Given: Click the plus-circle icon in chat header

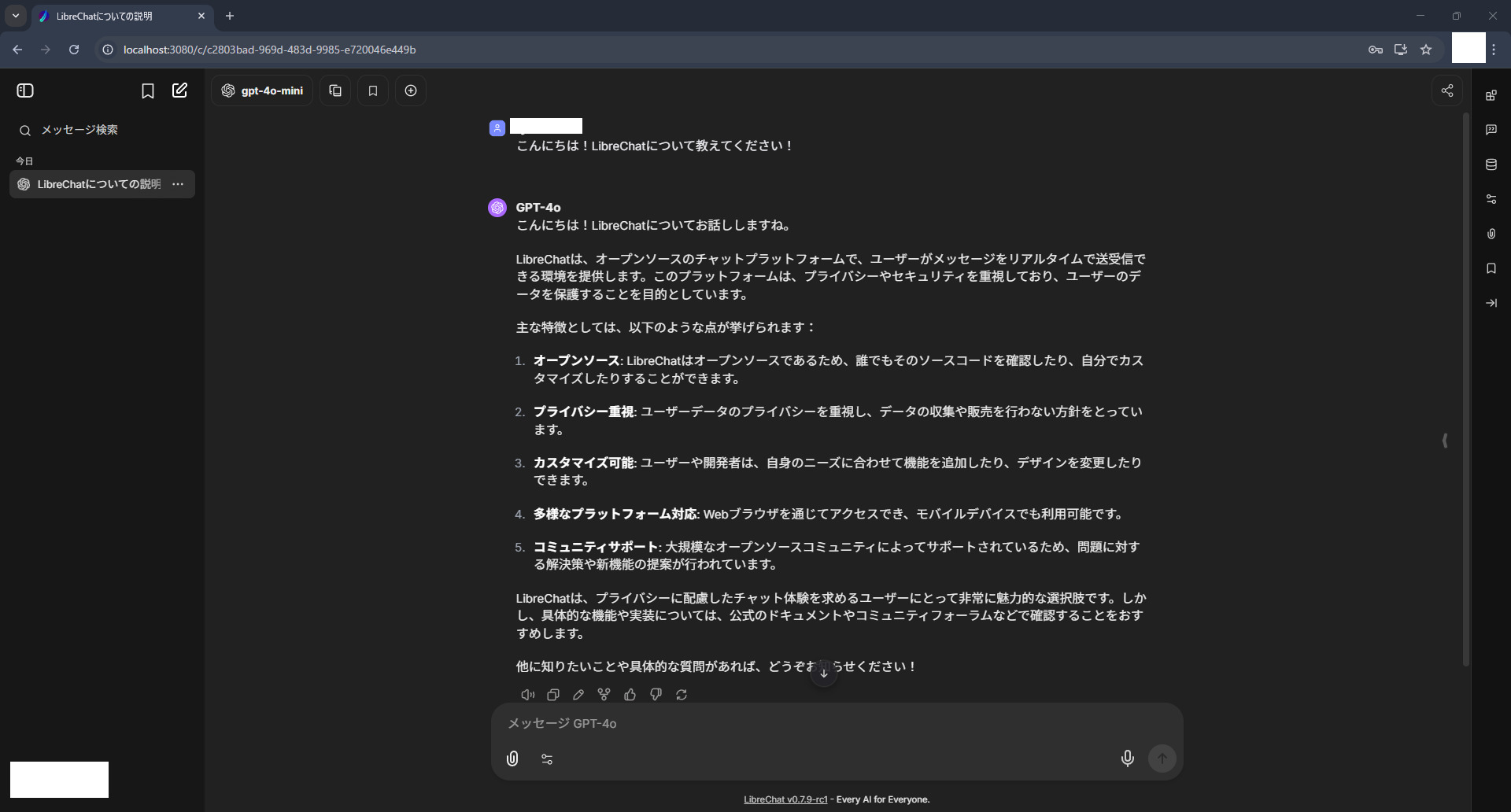Looking at the screenshot, I should [x=411, y=90].
